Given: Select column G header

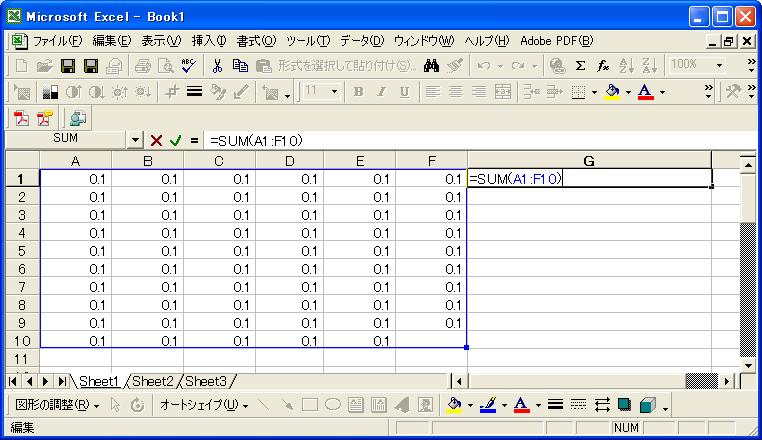Looking at the screenshot, I should [589, 161].
